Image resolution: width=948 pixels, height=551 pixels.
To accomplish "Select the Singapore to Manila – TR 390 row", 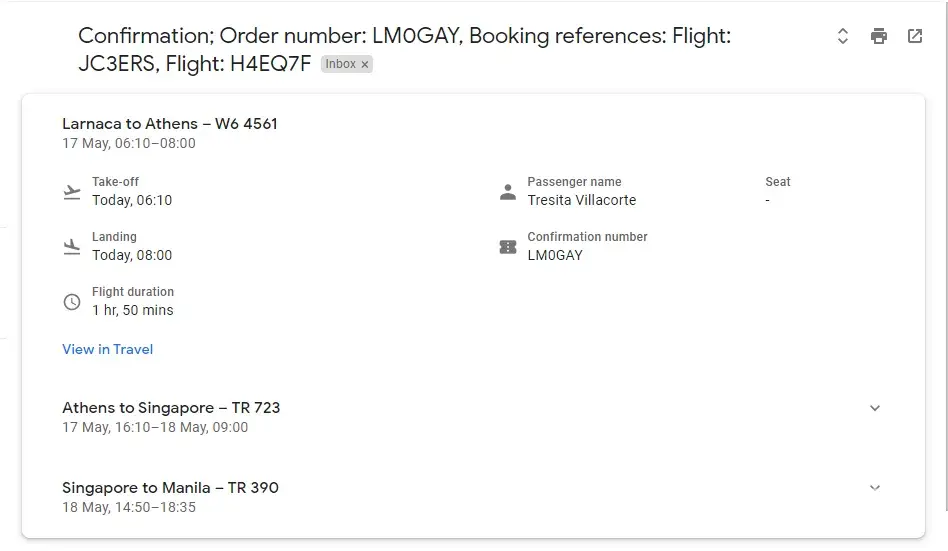I will tap(170, 488).
